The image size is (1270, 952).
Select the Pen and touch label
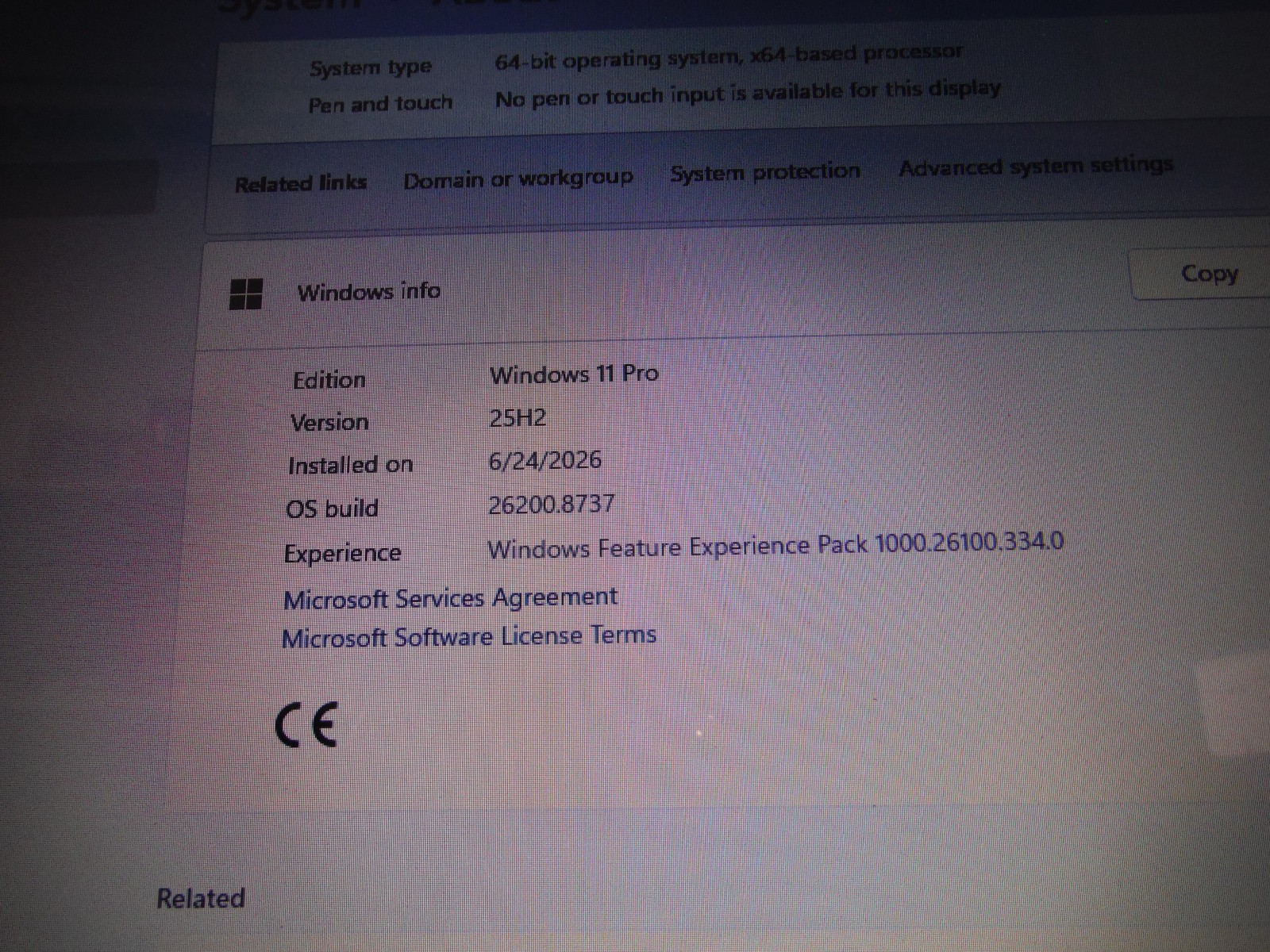click(x=380, y=104)
